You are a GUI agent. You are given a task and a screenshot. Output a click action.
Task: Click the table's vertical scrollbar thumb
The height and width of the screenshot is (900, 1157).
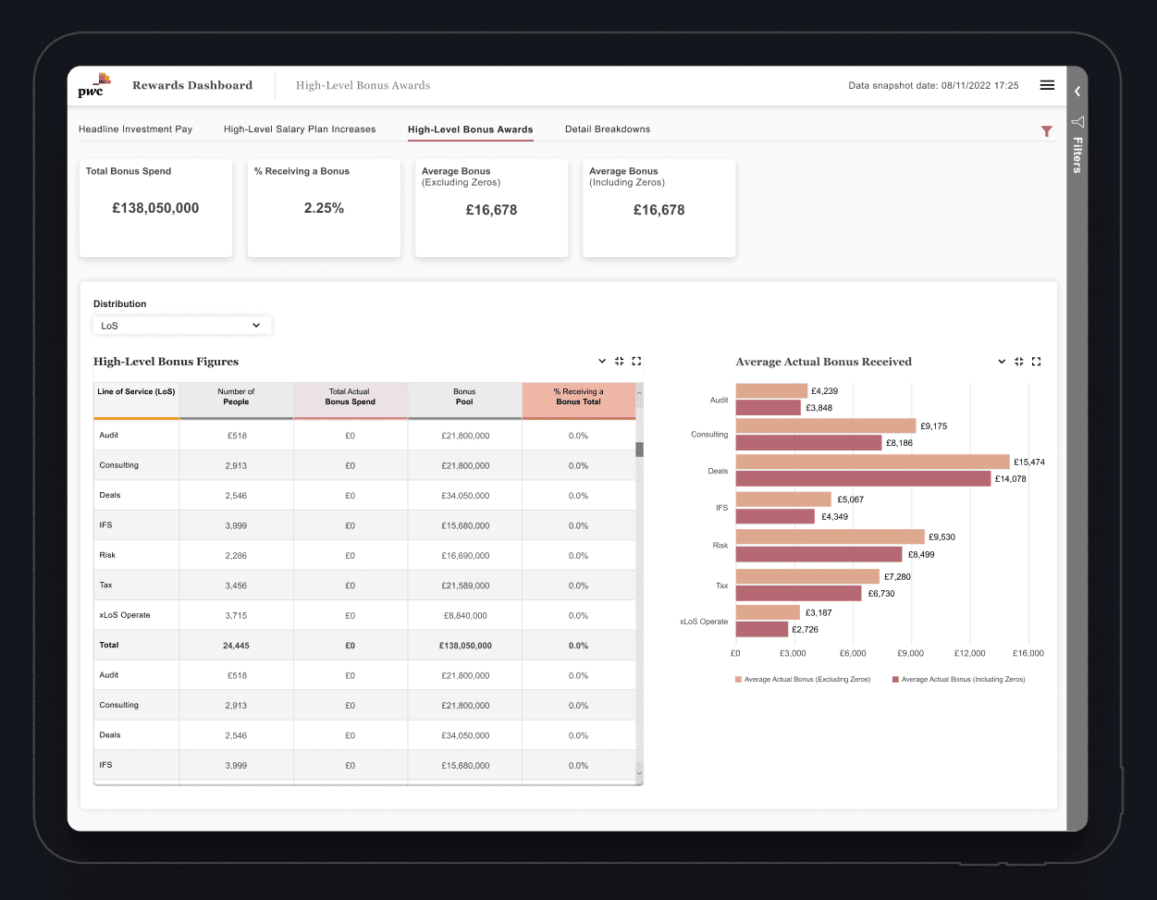coord(639,449)
